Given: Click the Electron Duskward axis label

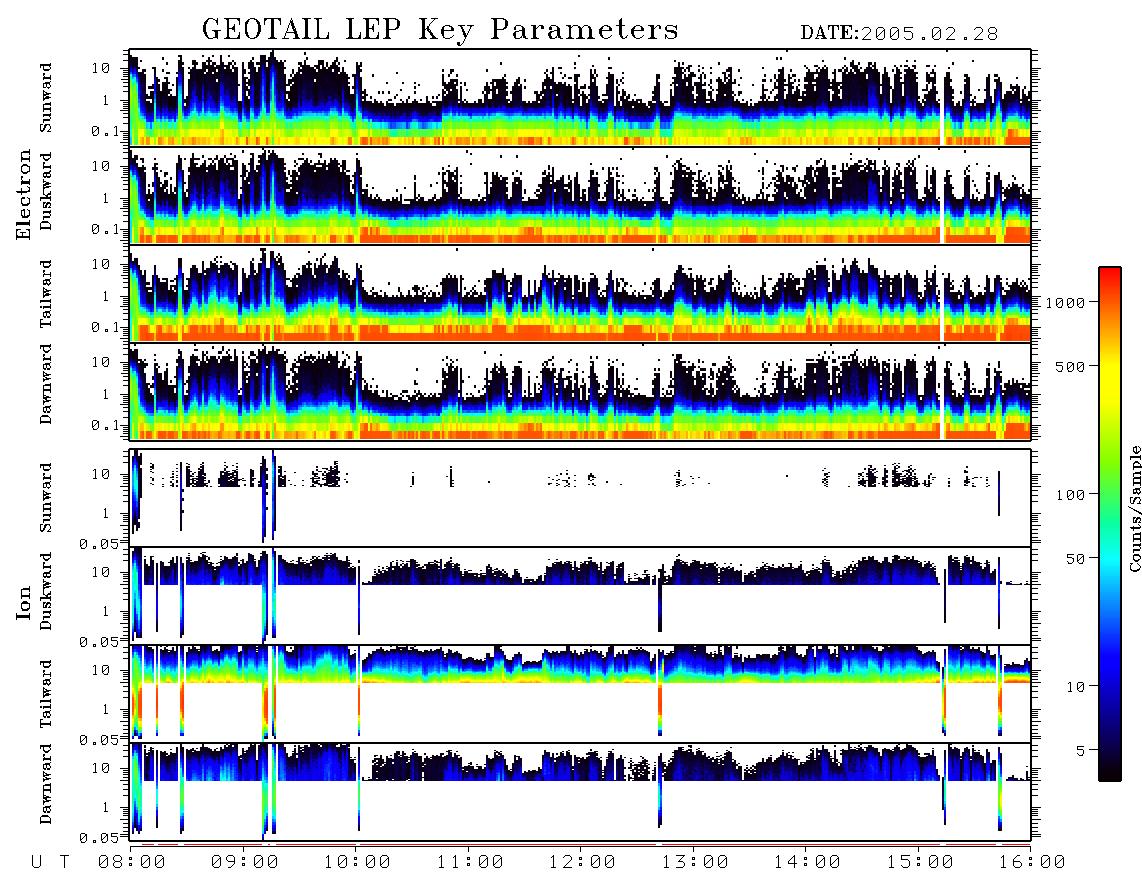Looking at the screenshot, I should point(45,191).
